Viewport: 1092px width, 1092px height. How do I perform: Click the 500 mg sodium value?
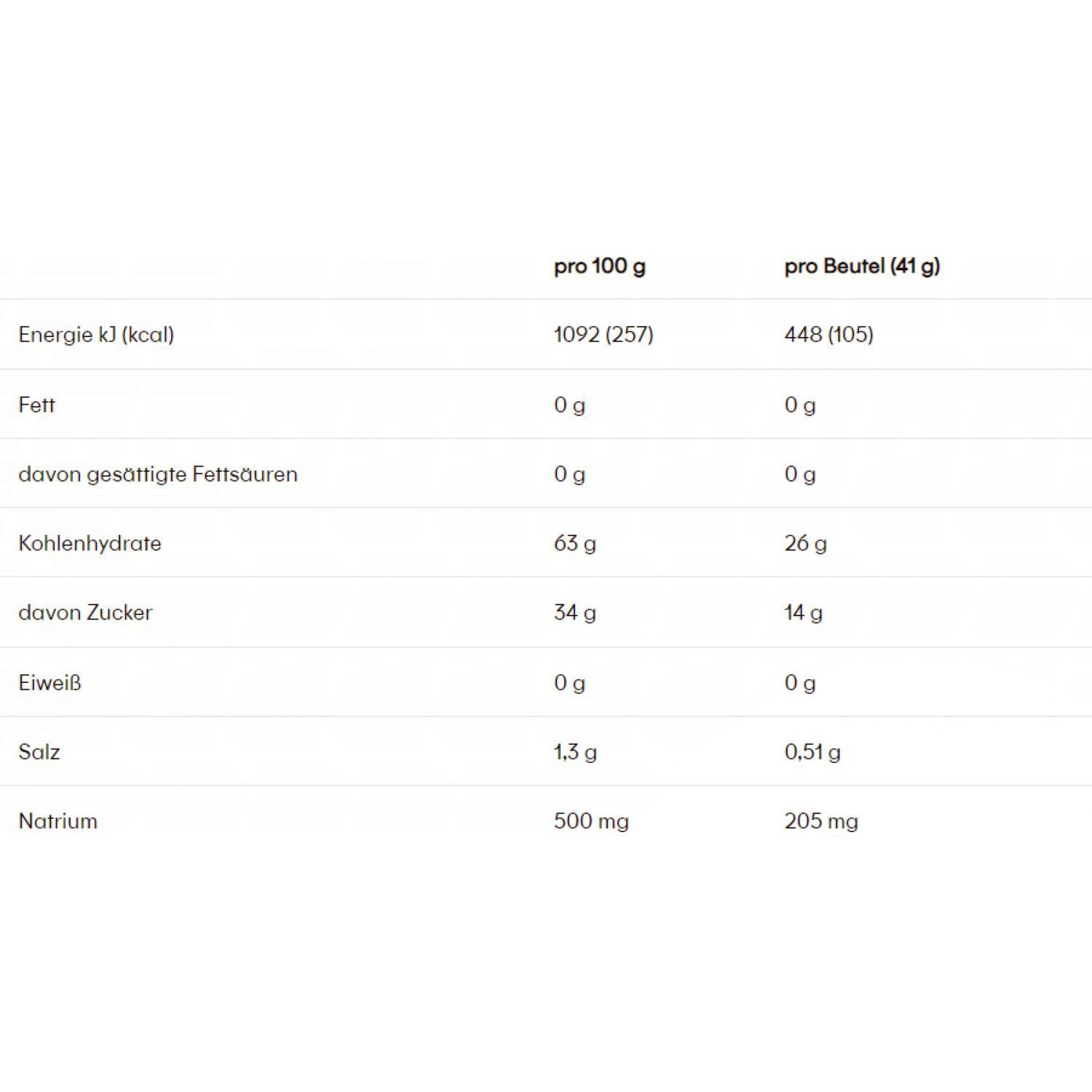pyautogui.click(x=591, y=821)
